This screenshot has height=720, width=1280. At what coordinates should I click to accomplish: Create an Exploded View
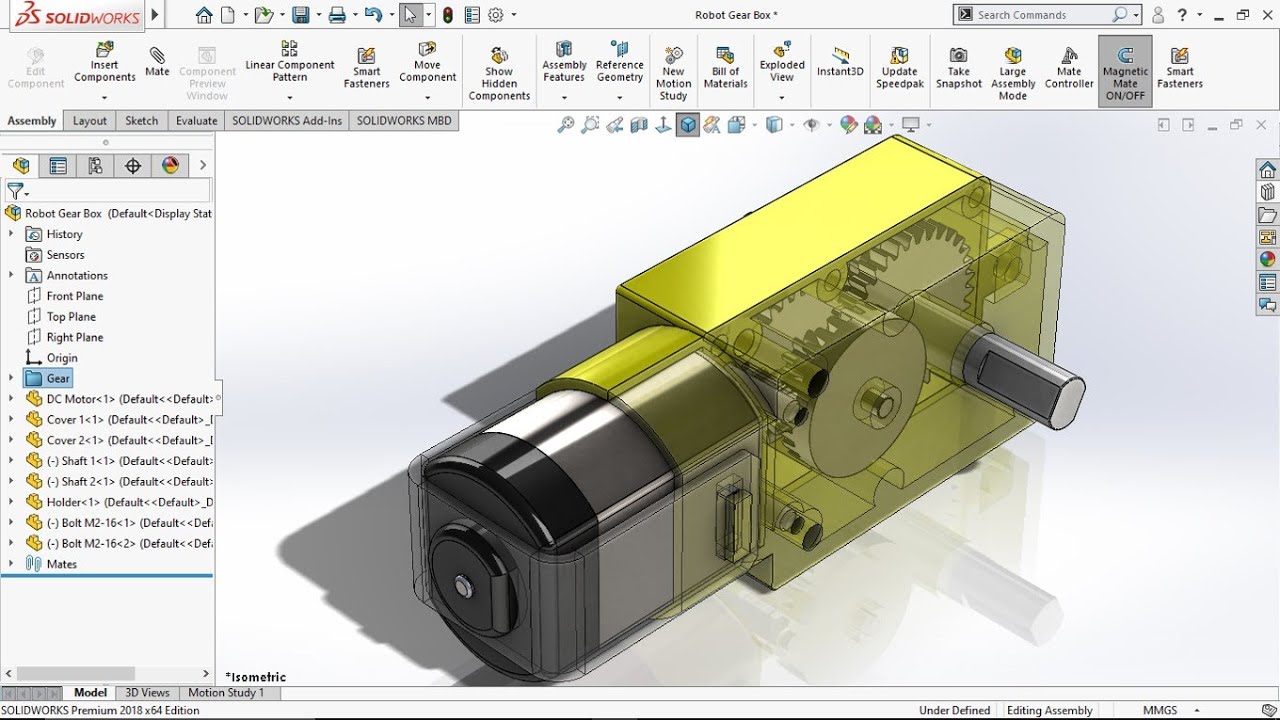point(782,64)
